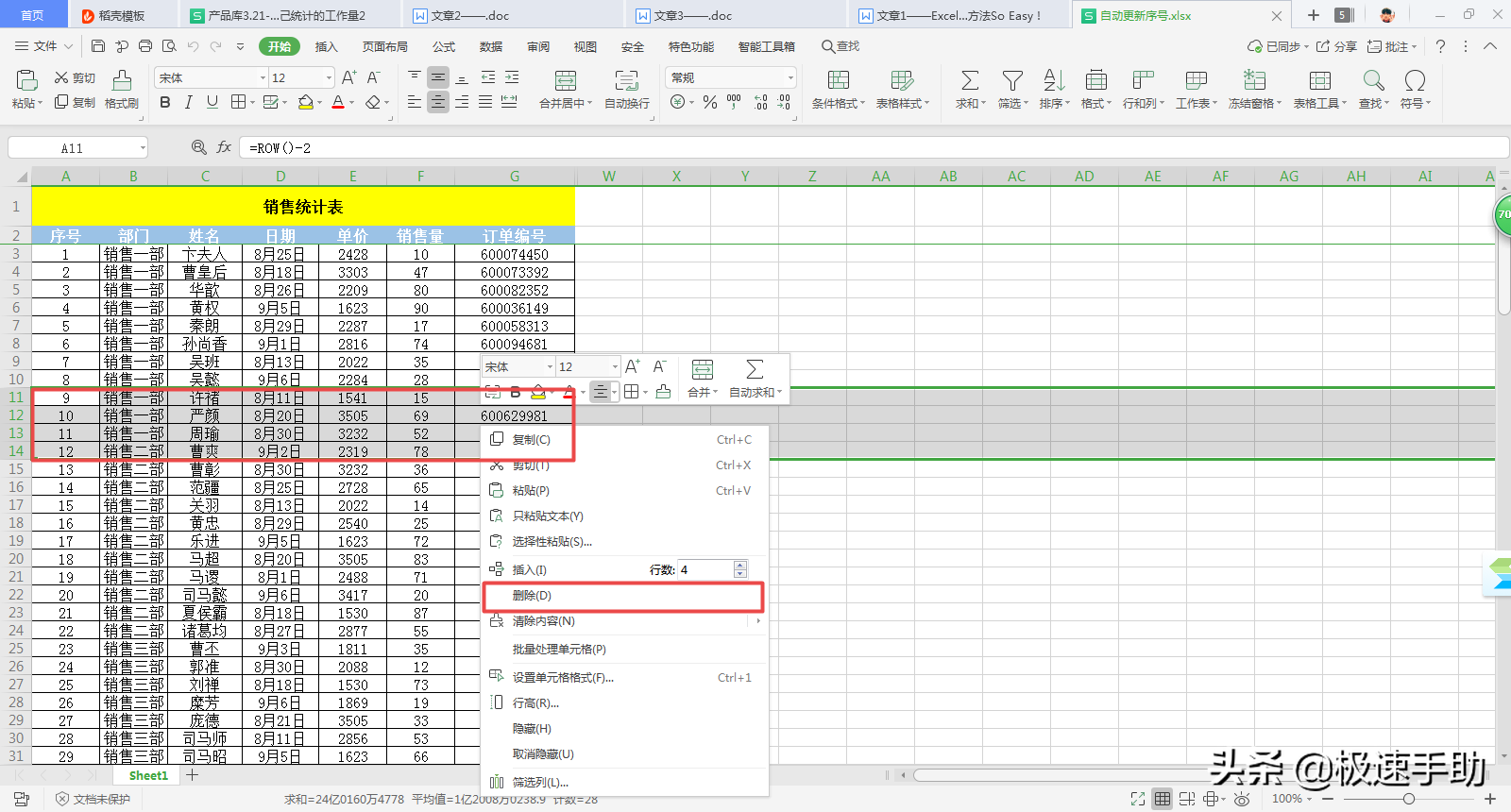Click the formula bar input showing =ROW()-2
The width and height of the screenshot is (1511, 812).
[874, 147]
